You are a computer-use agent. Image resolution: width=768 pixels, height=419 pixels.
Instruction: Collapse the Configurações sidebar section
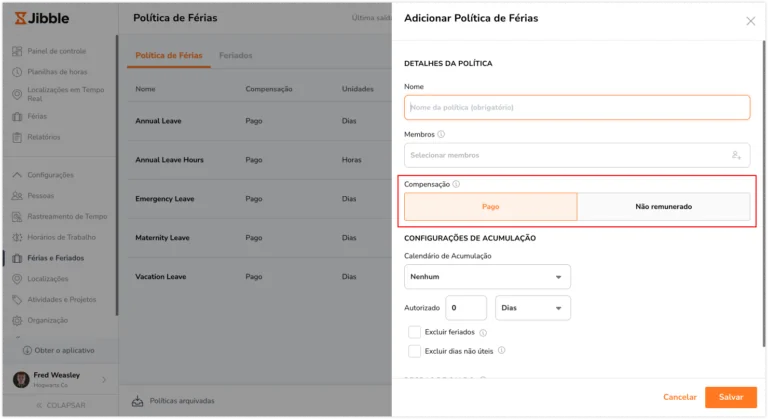coord(17,175)
